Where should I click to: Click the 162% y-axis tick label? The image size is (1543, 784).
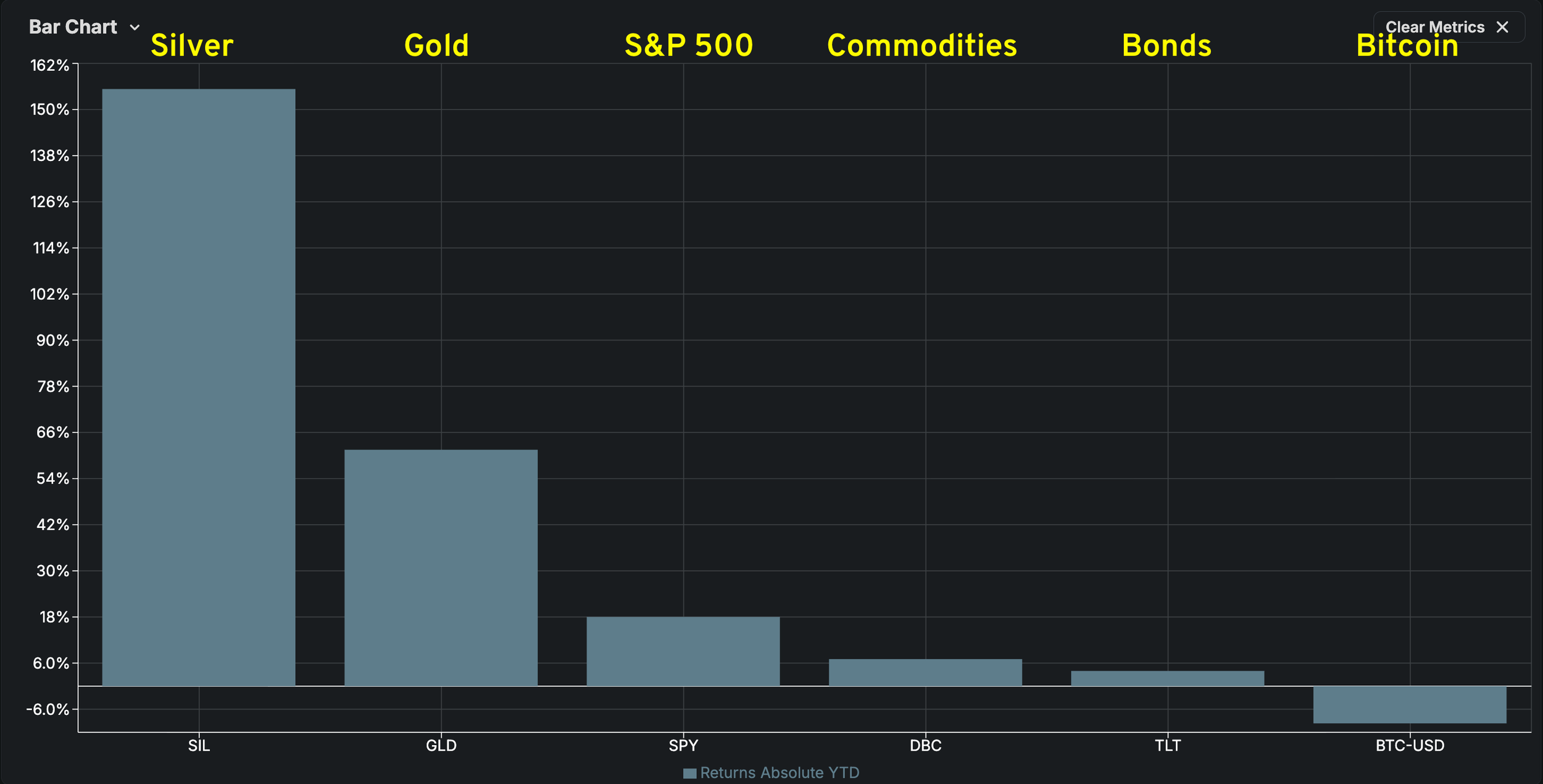[49, 65]
